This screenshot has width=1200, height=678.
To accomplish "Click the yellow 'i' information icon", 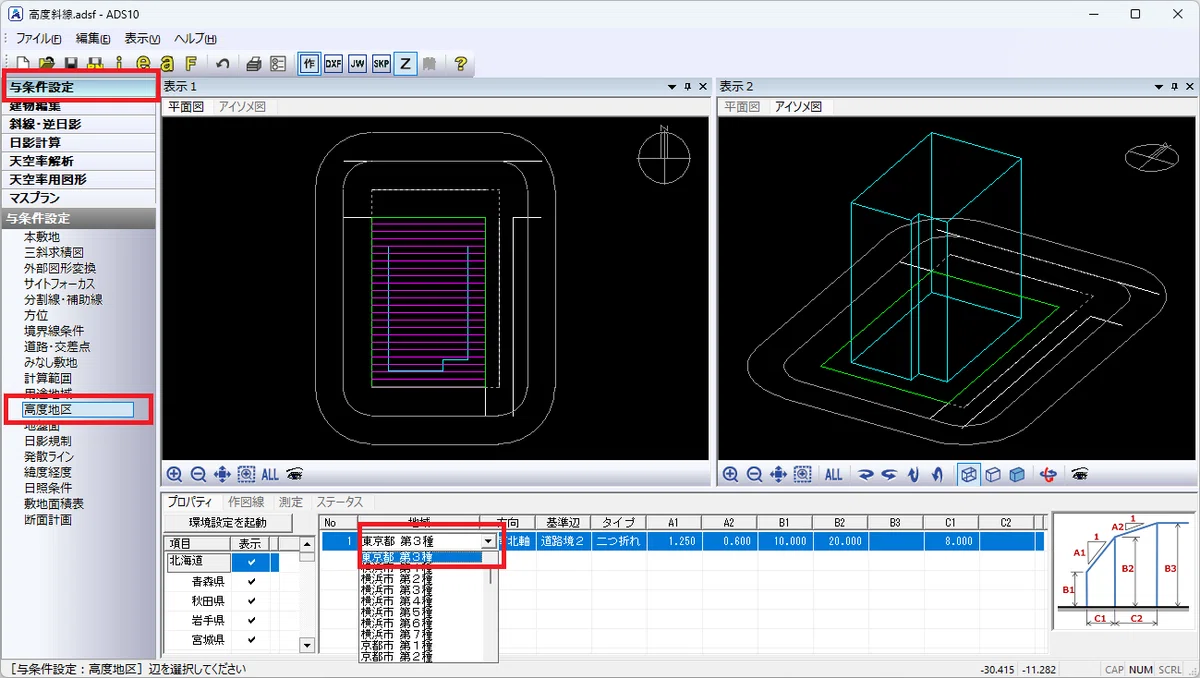I will (119, 63).
